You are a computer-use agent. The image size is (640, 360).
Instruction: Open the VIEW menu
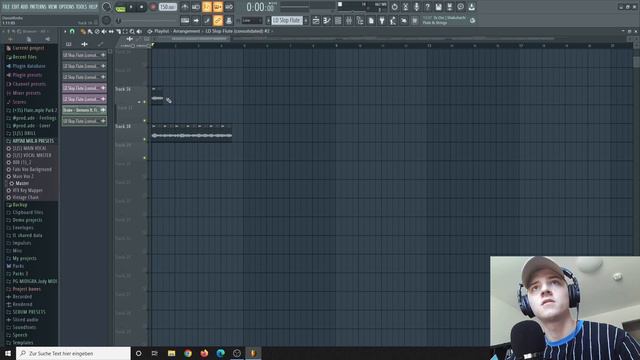(53, 7)
